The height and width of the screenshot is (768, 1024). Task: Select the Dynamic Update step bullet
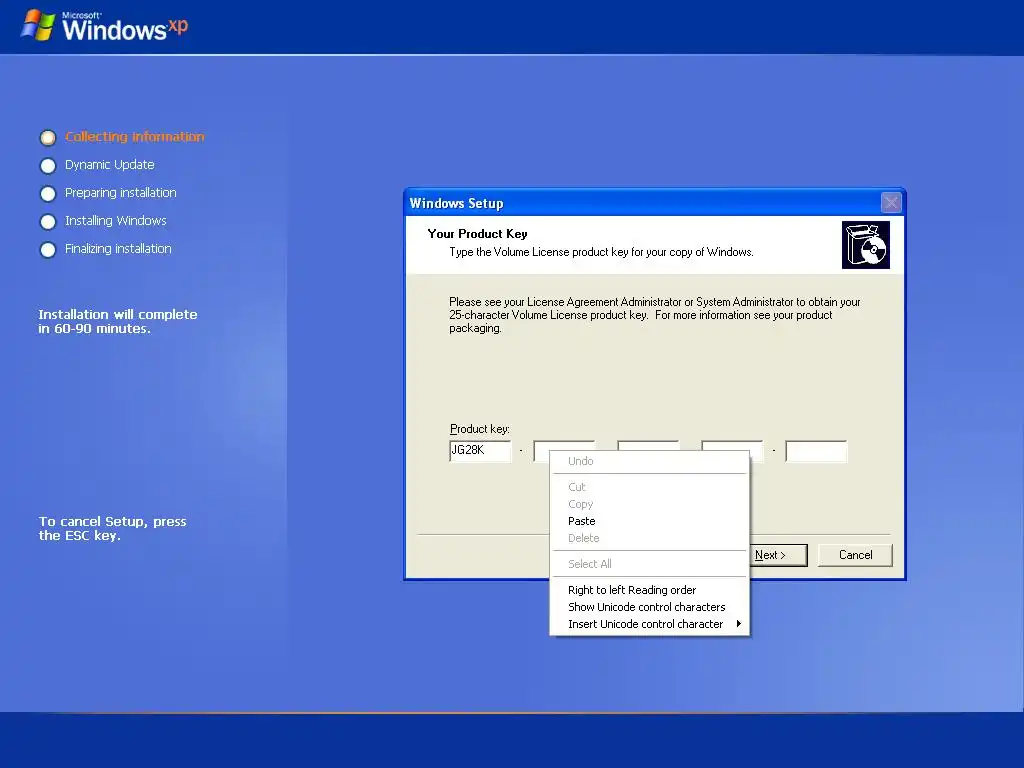(48, 166)
